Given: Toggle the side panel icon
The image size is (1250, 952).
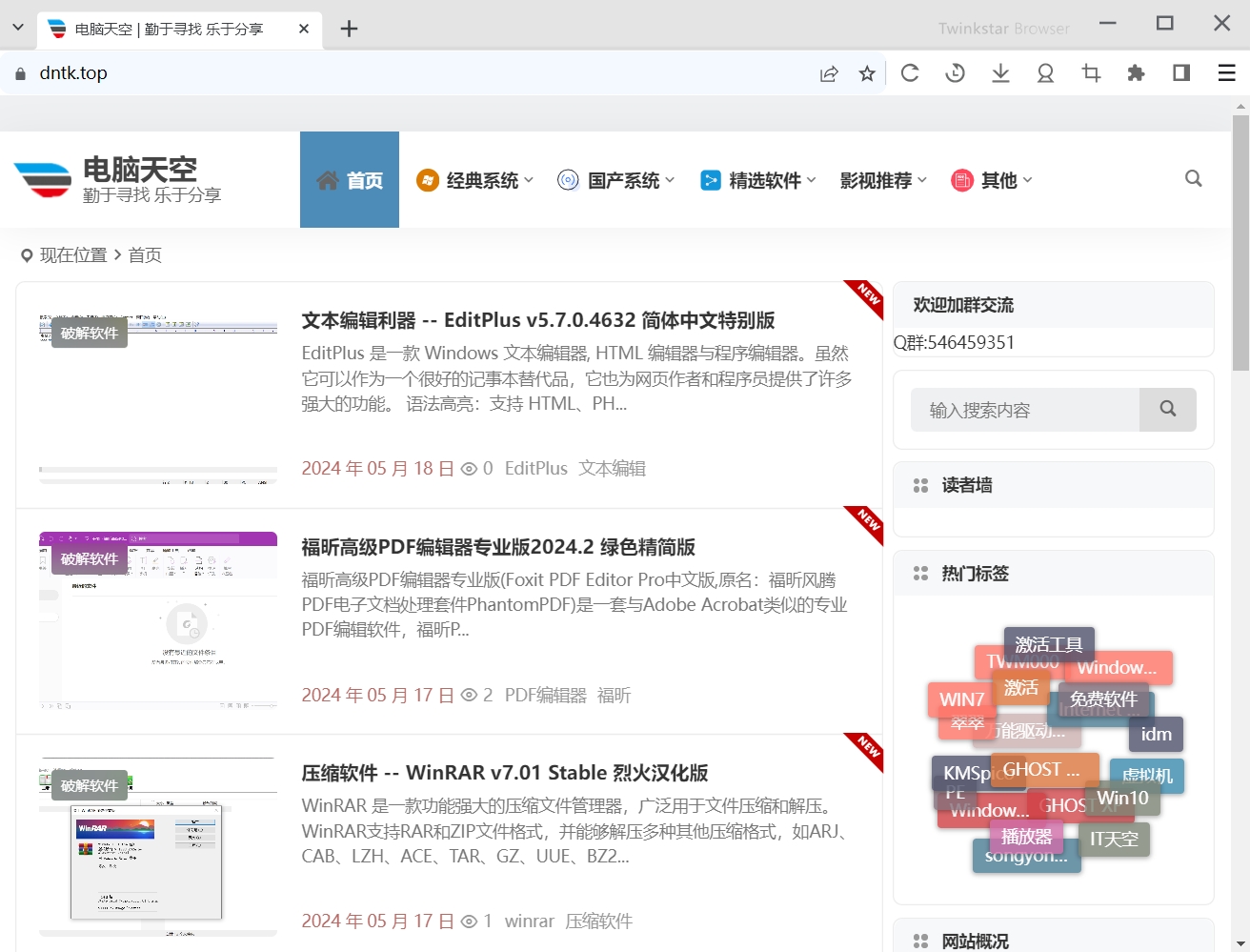Looking at the screenshot, I should point(1181,73).
